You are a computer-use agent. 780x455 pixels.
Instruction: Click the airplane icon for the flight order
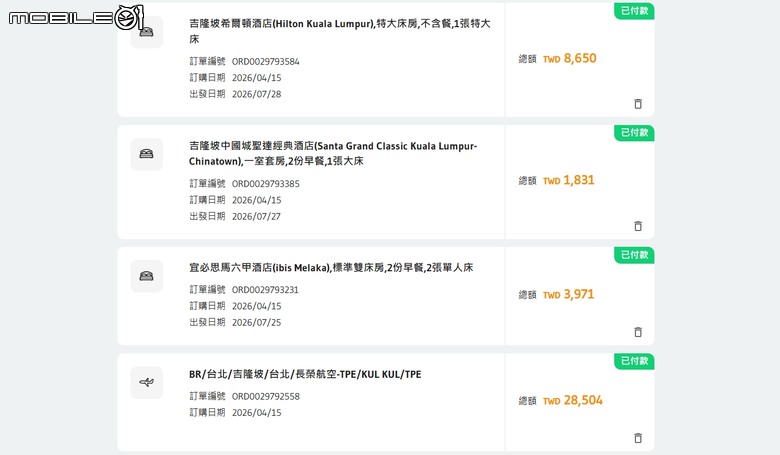click(x=146, y=382)
